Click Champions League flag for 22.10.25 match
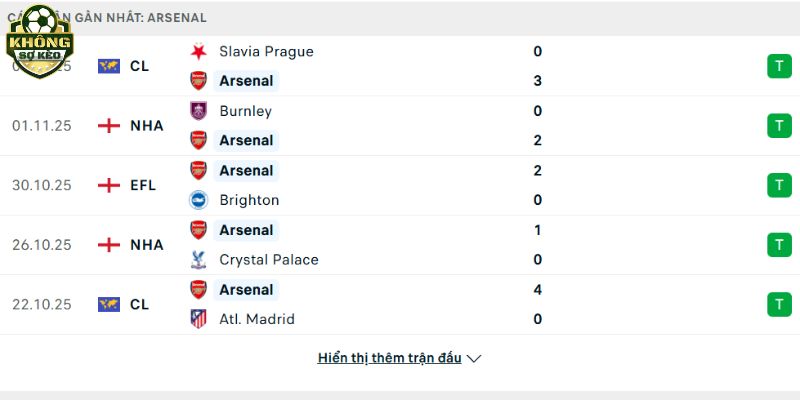 [x=109, y=304]
